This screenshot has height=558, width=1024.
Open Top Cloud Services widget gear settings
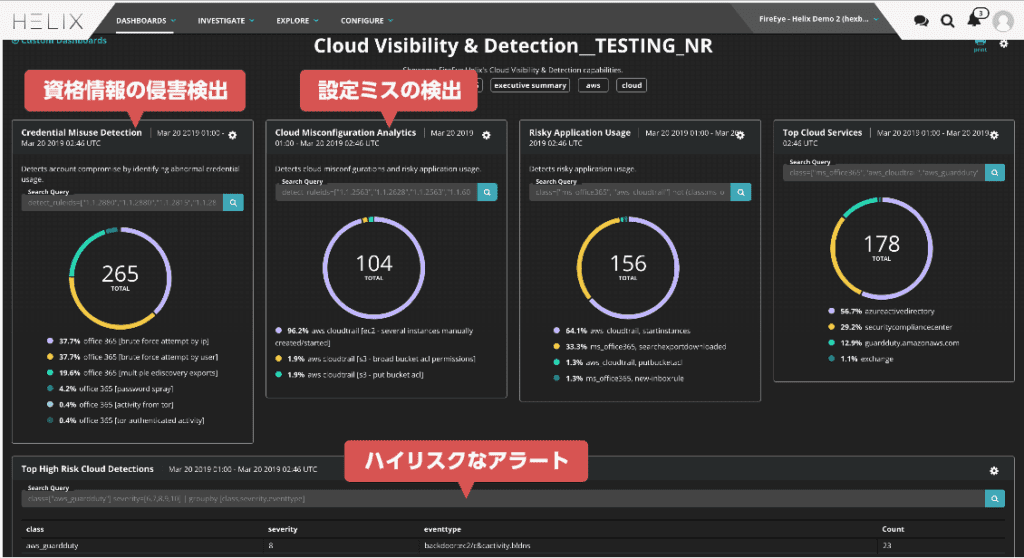tap(994, 135)
